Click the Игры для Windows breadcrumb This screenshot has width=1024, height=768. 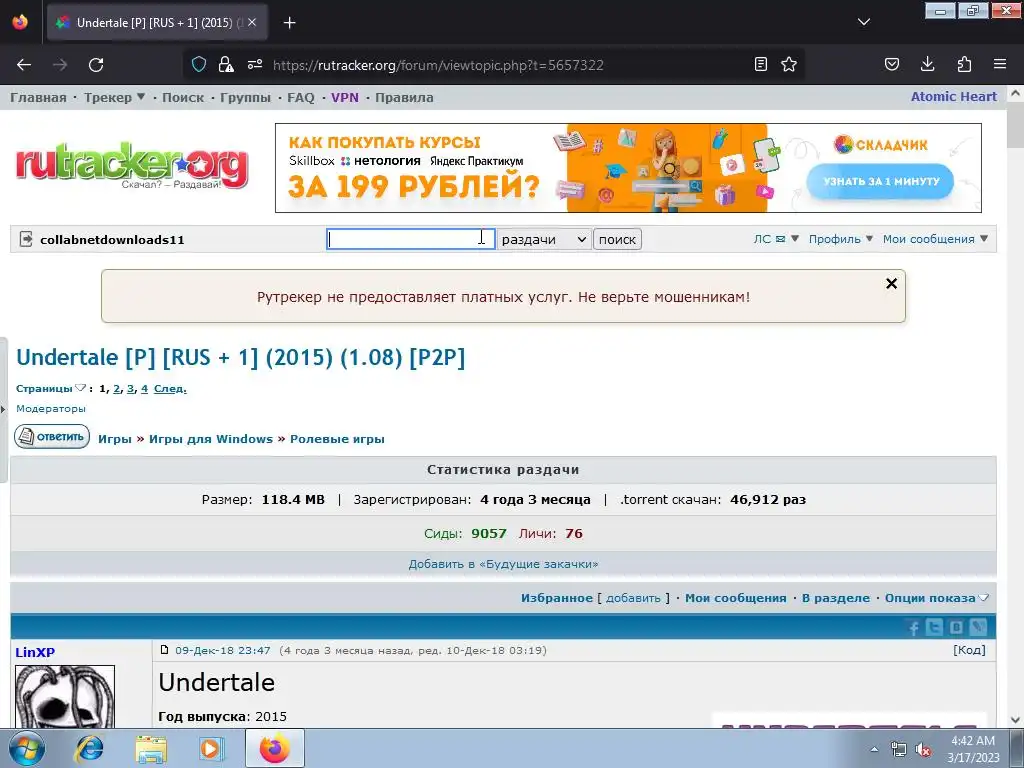point(211,439)
